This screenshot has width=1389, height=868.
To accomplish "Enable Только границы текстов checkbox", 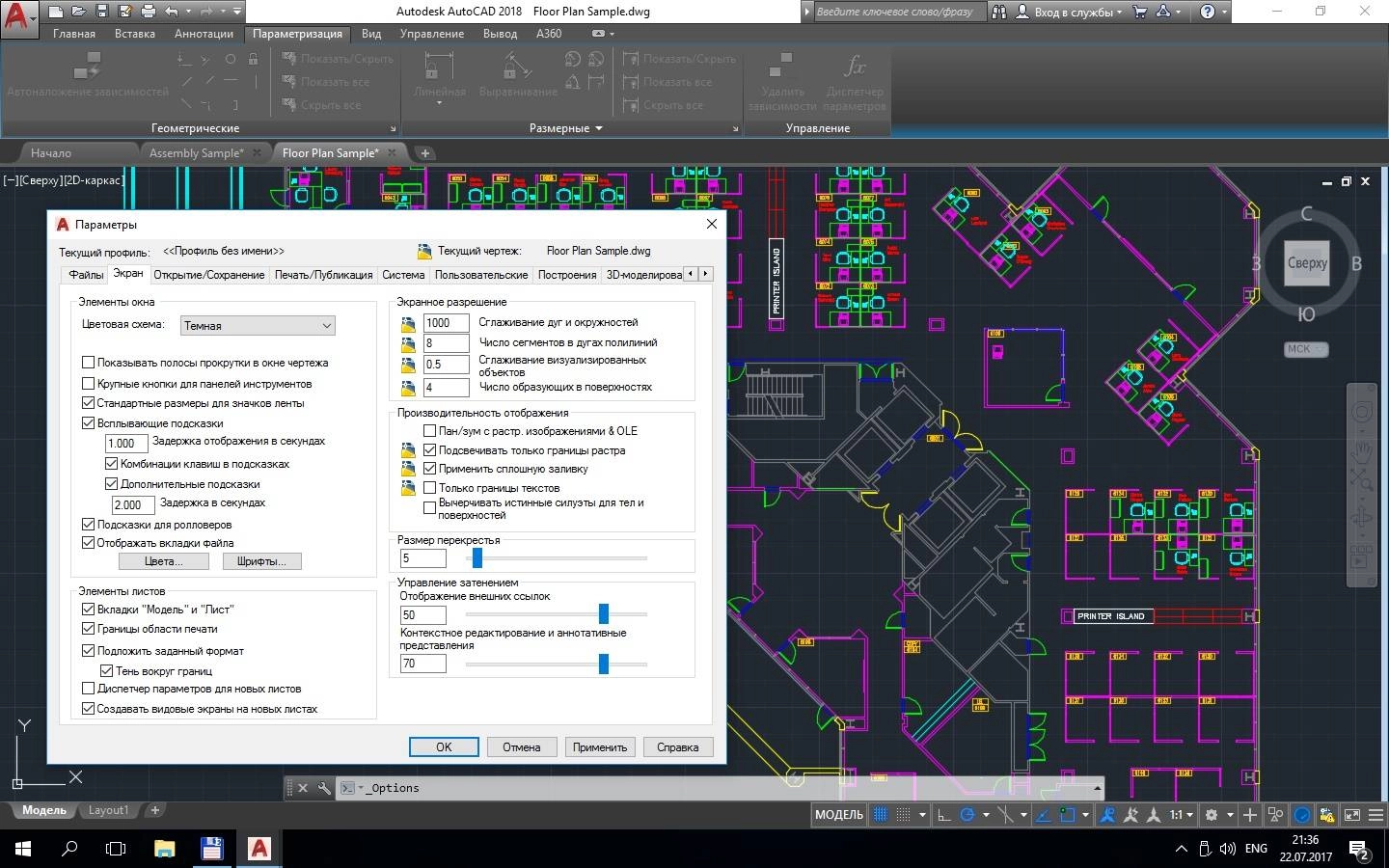I will tap(430, 488).
